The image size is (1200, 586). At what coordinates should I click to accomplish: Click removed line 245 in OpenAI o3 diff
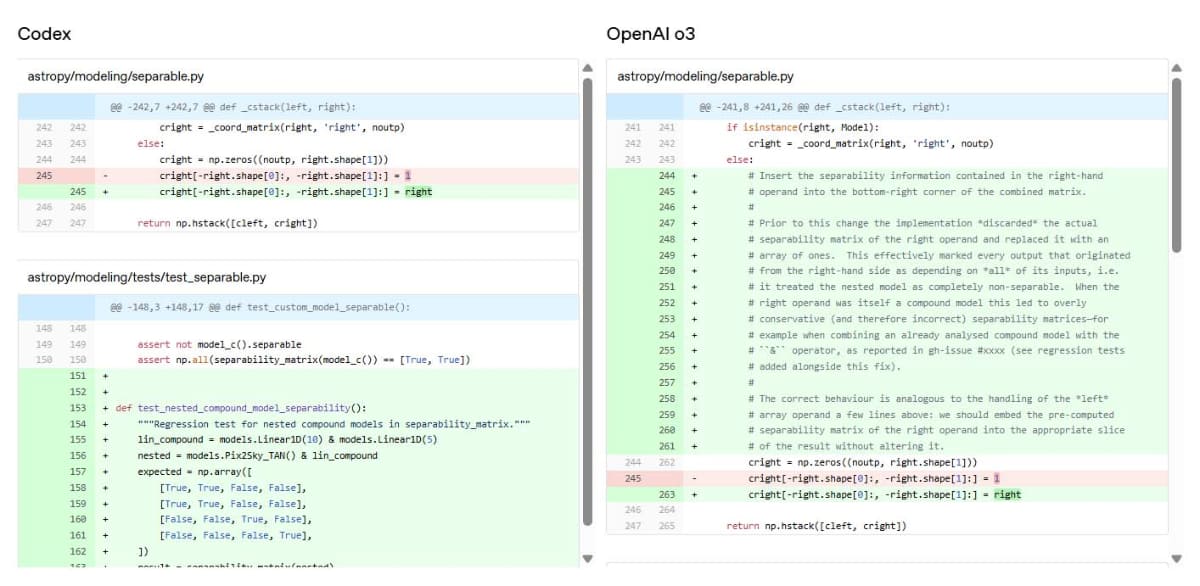tap(888, 478)
